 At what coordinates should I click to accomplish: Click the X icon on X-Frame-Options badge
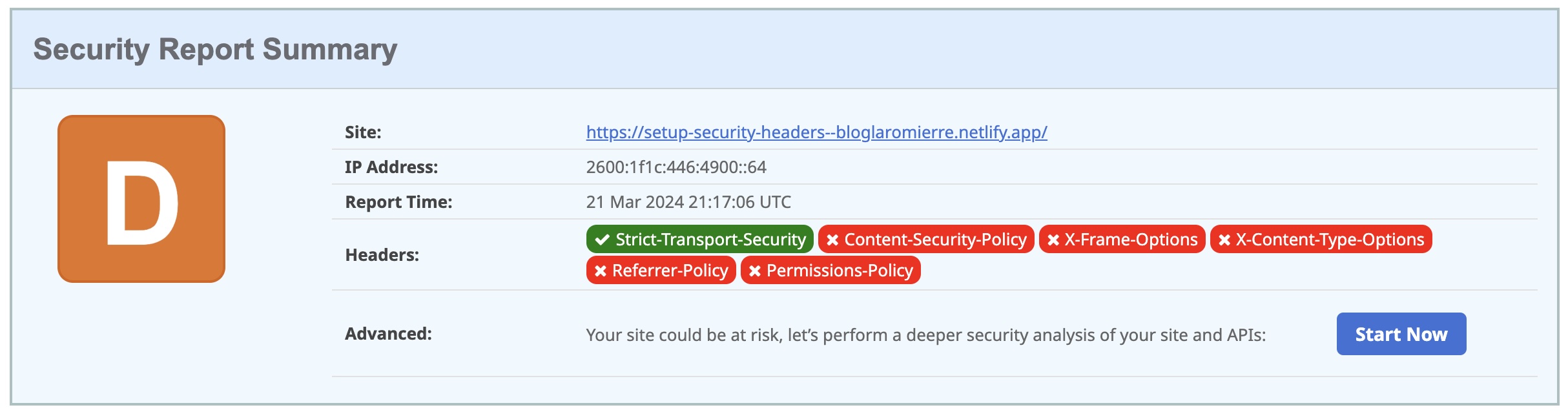[1053, 240]
